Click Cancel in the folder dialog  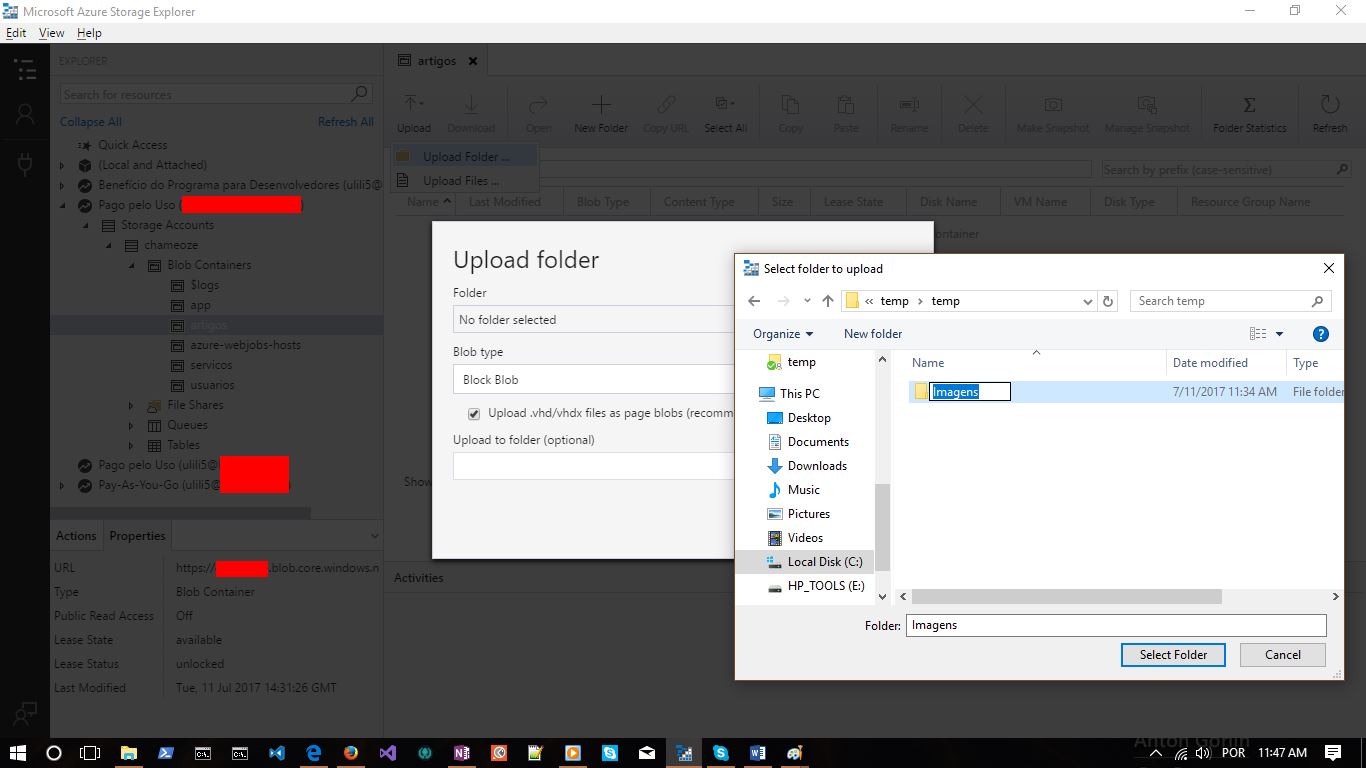pyautogui.click(x=1282, y=655)
